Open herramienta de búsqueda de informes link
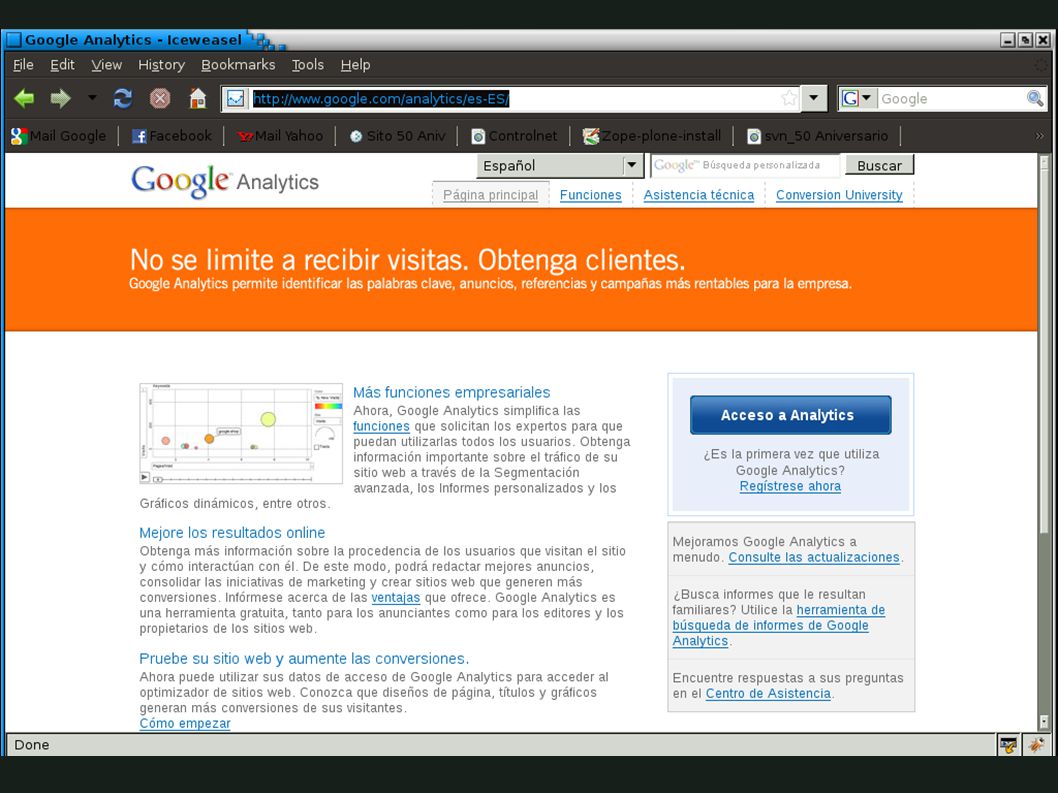 pyautogui.click(x=779, y=626)
